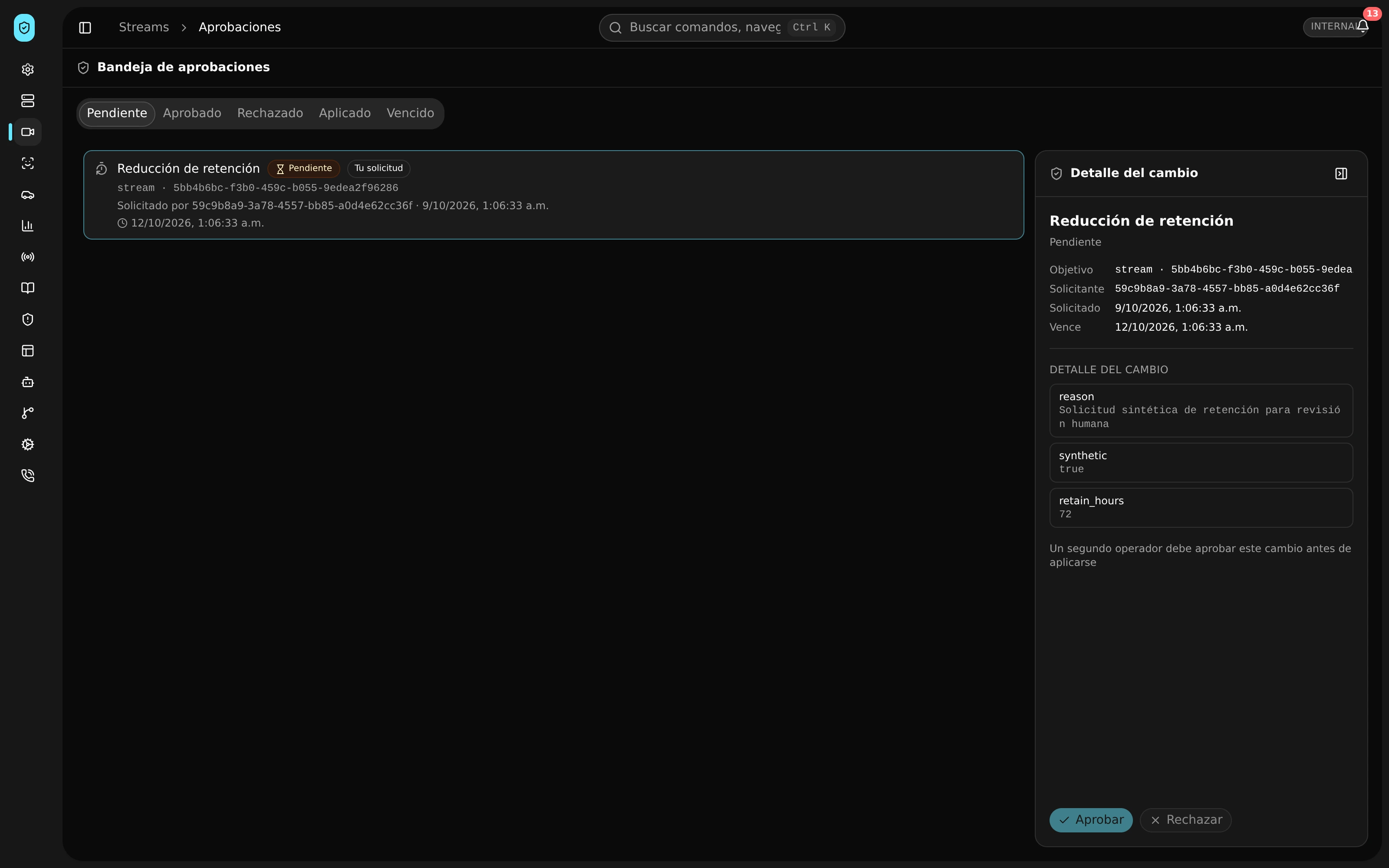The height and width of the screenshot is (868, 1389).
Task: Open the open-book documentation sidebar icon
Action: click(x=27, y=288)
